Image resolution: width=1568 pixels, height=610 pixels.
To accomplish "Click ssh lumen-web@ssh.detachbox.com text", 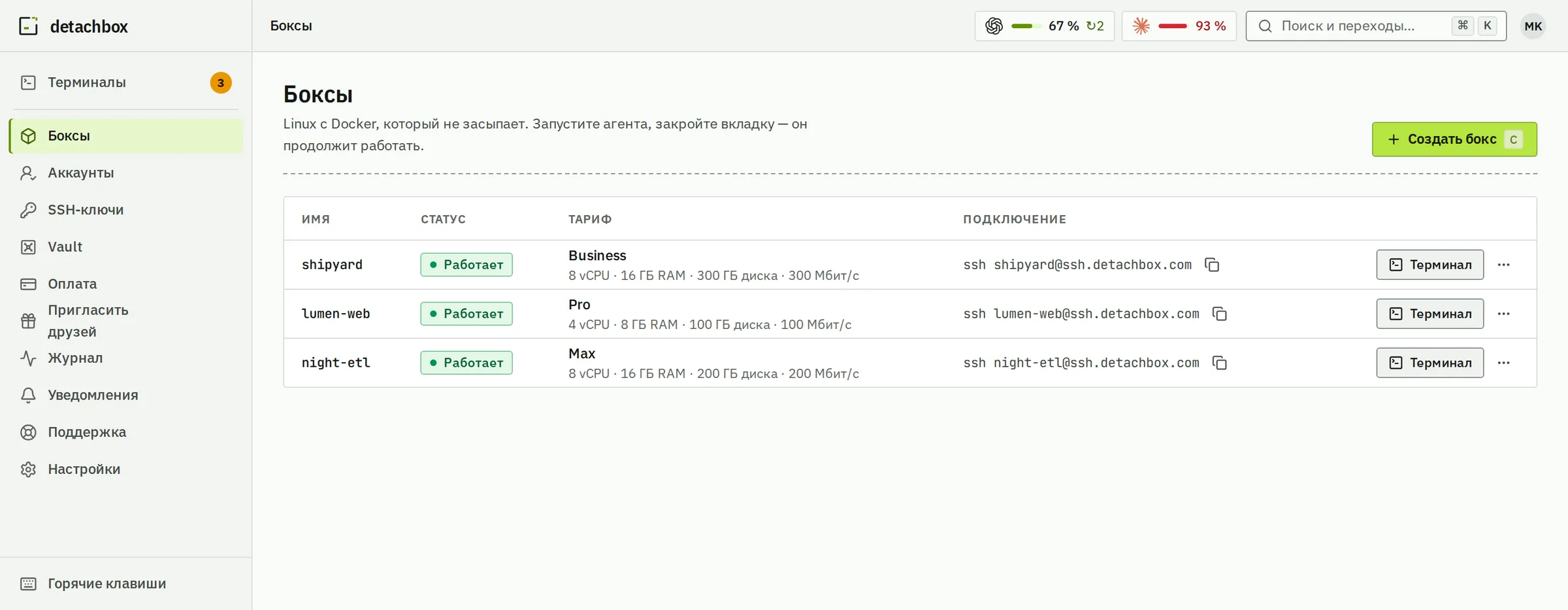I will click(x=1081, y=314).
